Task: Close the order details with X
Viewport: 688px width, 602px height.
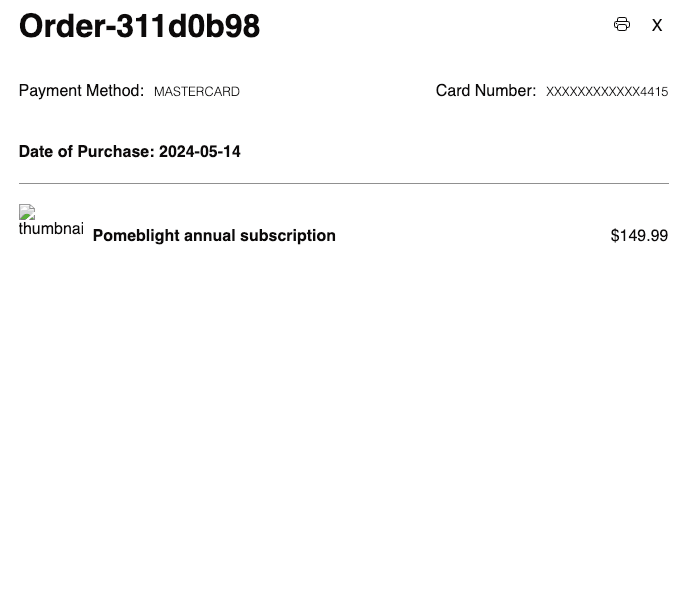Action: click(x=656, y=25)
